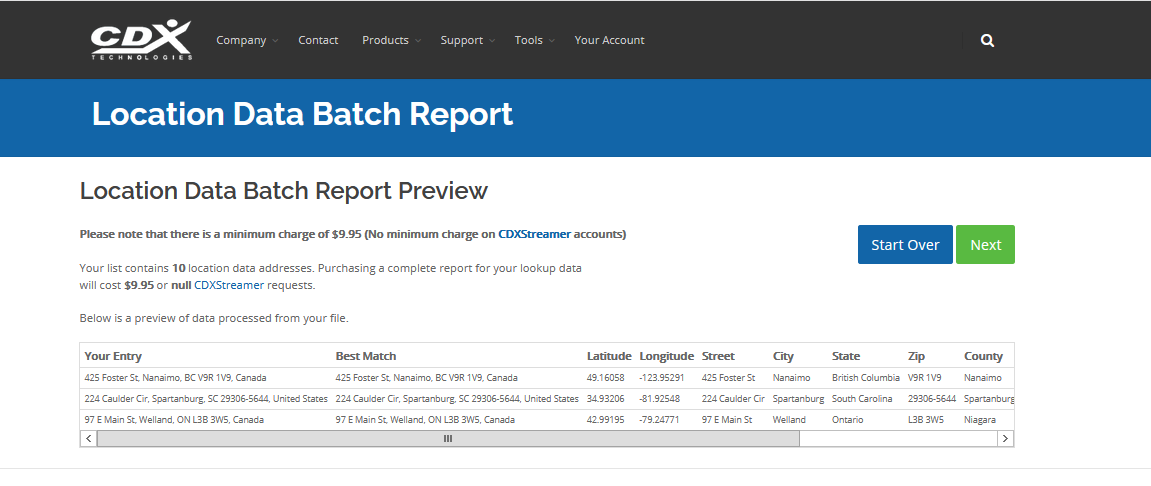Click the horizontal scrollbar thumb

(x=448, y=438)
